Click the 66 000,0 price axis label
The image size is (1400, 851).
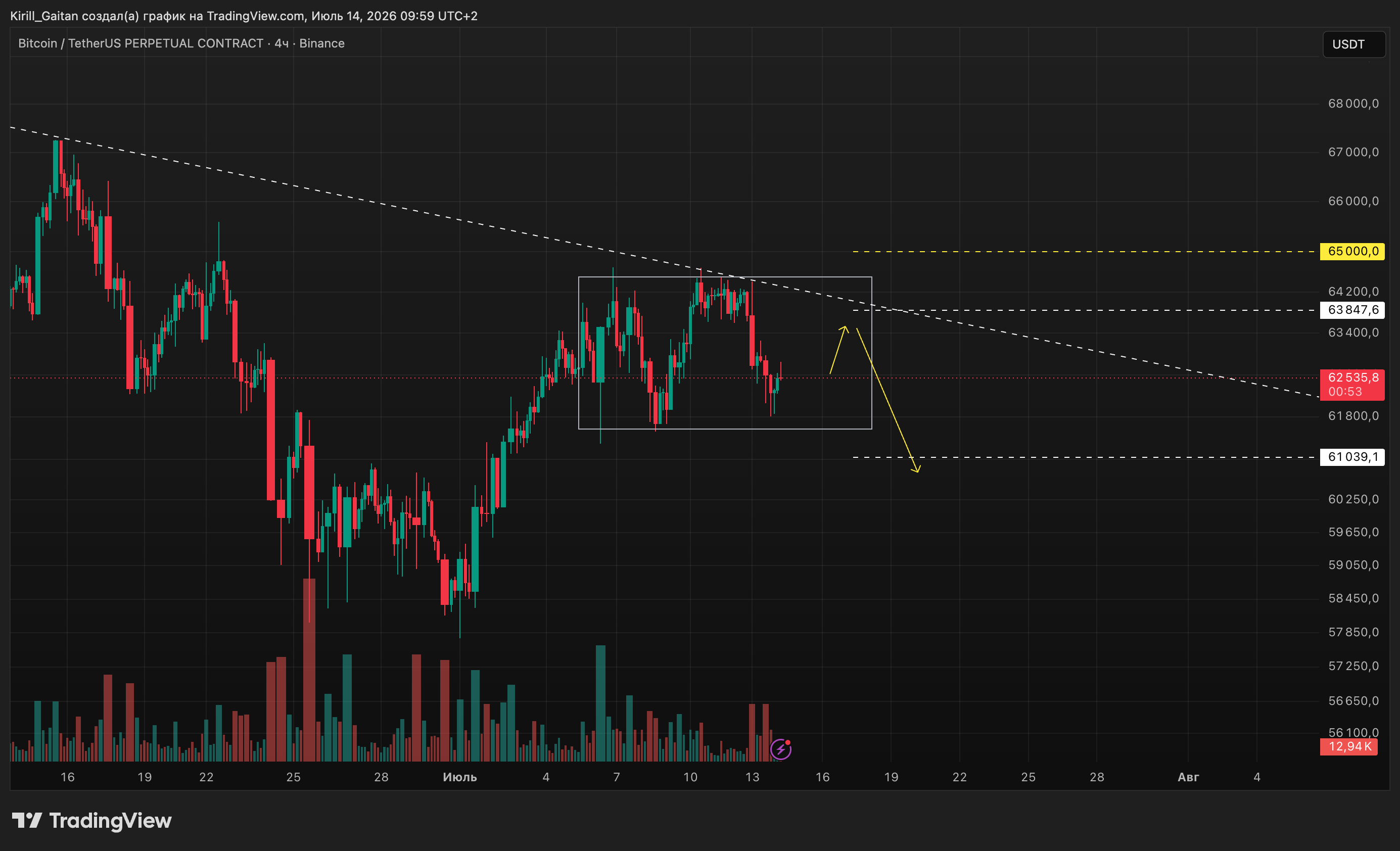[x=1353, y=201]
